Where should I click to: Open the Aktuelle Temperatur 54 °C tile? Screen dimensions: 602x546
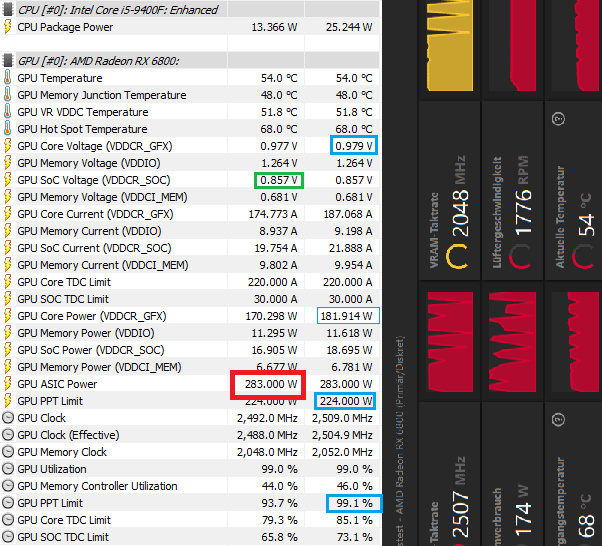tap(574, 190)
